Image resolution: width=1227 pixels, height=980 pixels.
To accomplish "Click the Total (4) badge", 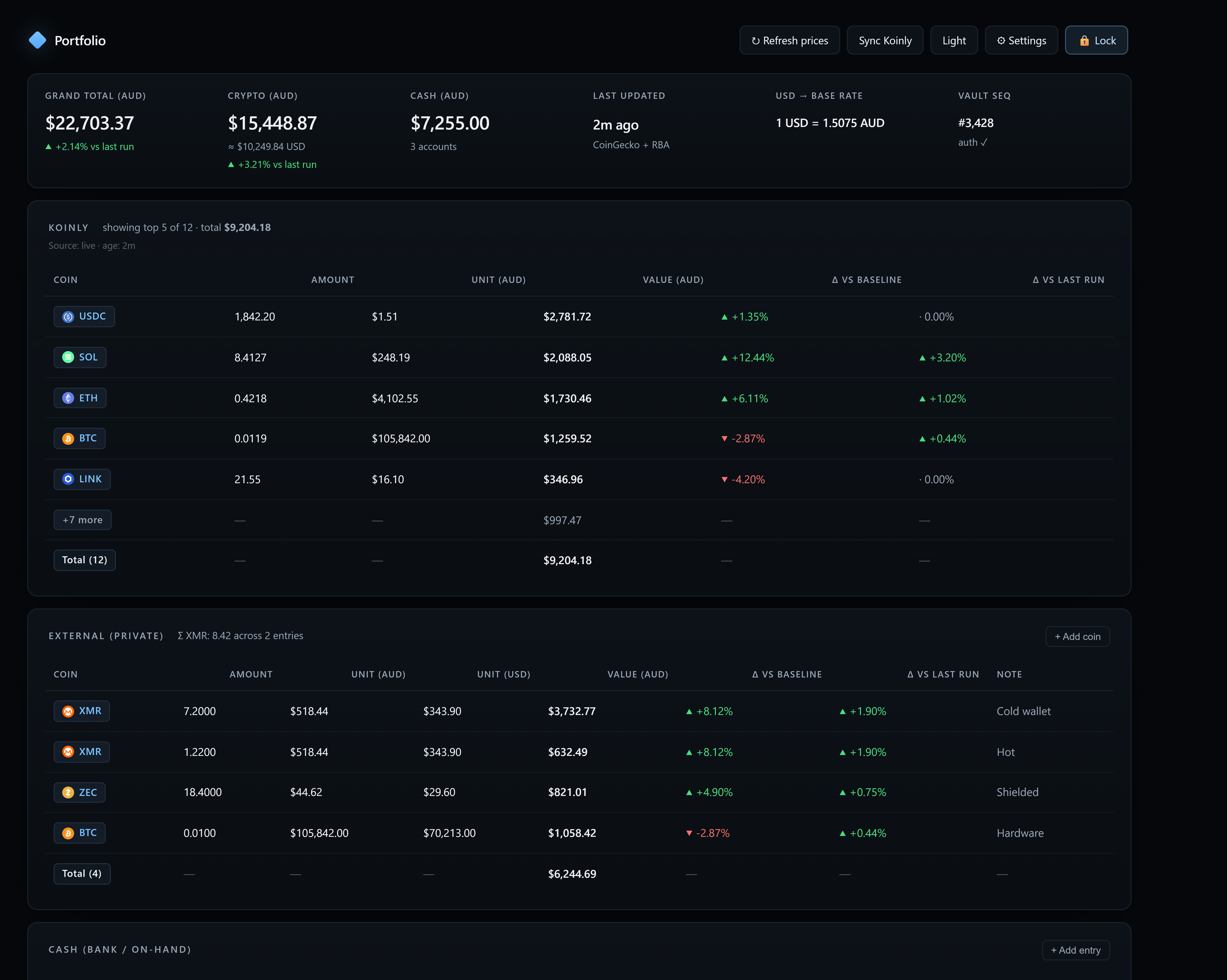I will tap(82, 873).
